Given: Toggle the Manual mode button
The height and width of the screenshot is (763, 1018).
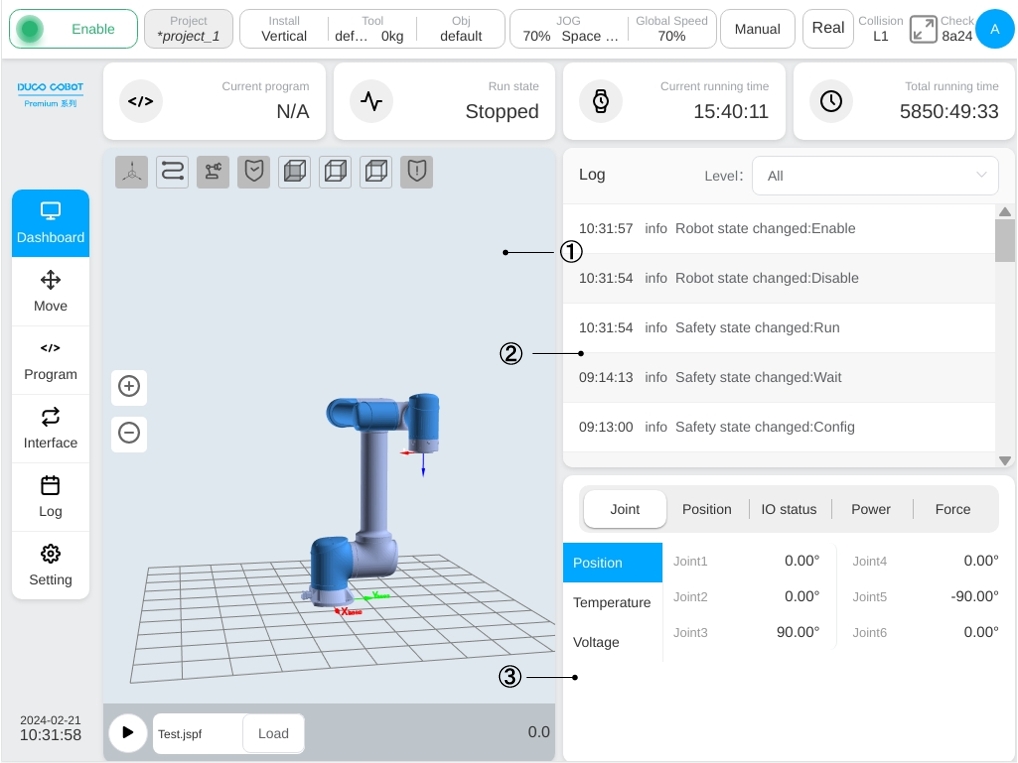Looking at the screenshot, I should coord(757,29).
